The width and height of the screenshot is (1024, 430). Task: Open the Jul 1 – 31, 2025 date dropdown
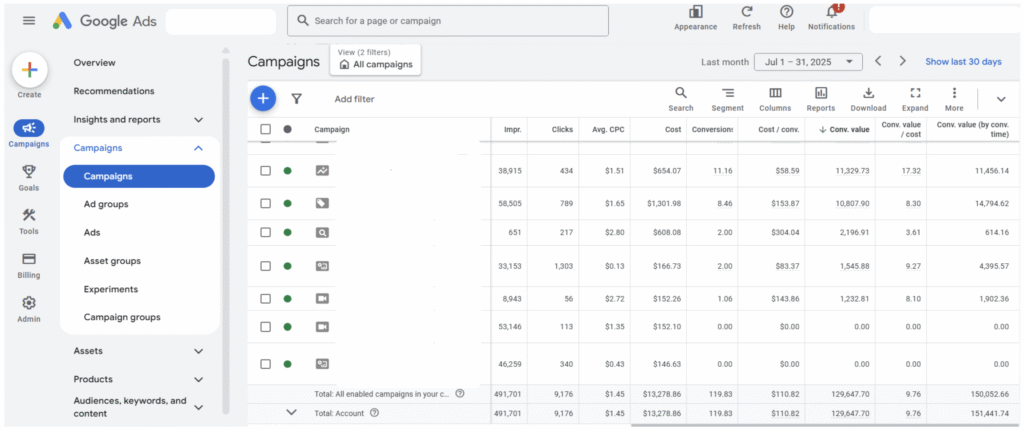[x=808, y=62]
